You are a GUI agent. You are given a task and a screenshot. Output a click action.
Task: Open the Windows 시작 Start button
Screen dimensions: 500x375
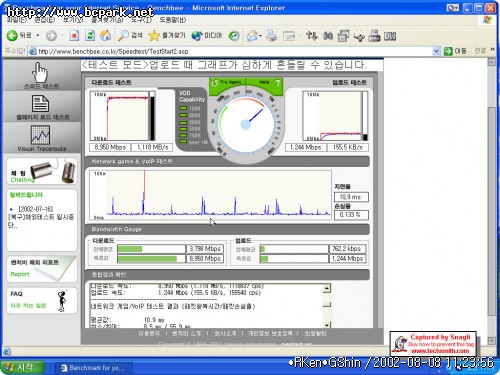pyautogui.click(x=22, y=367)
